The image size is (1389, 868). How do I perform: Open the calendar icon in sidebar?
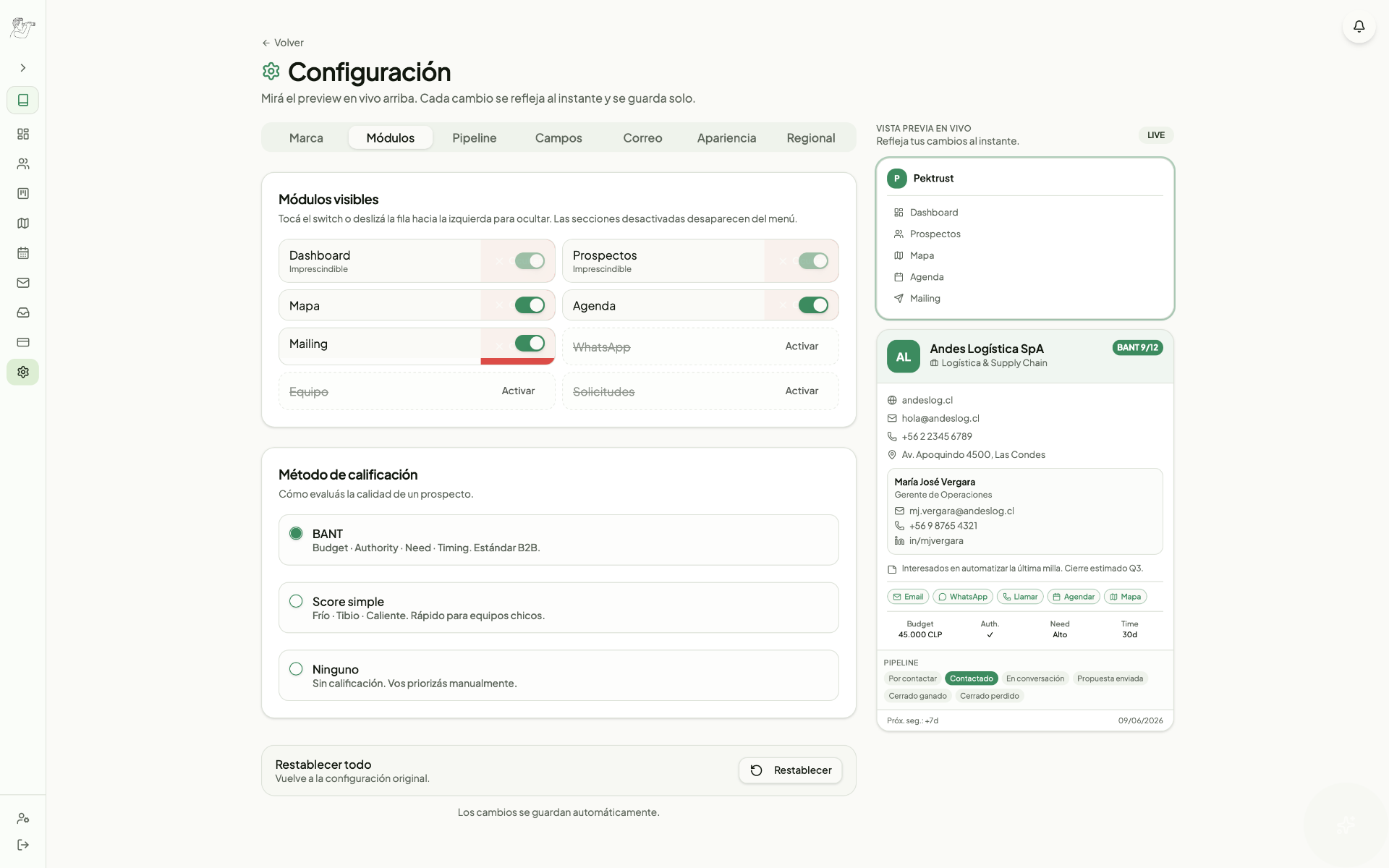coord(23,253)
